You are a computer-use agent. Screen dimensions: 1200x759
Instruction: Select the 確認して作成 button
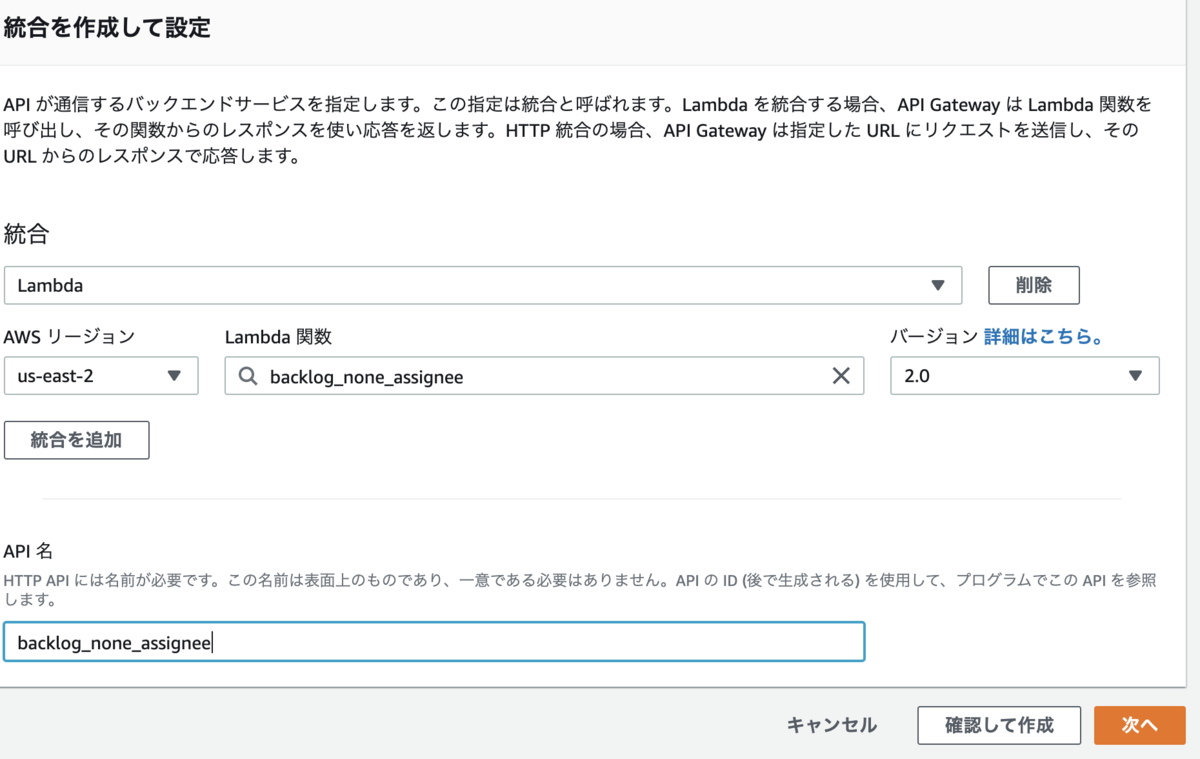pyautogui.click(x=998, y=725)
